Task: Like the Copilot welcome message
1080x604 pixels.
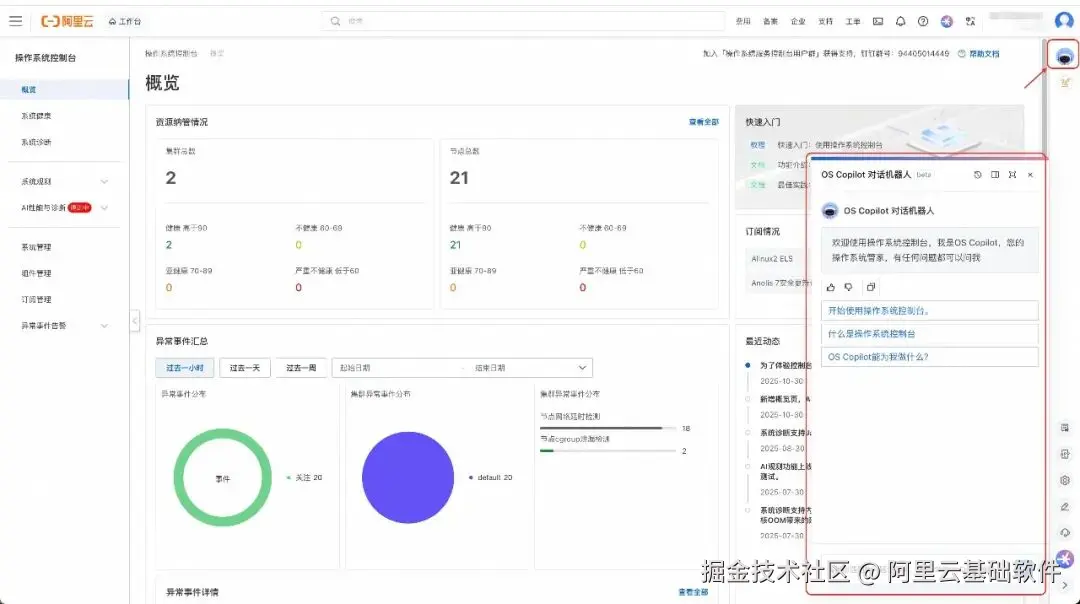Action: [x=831, y=287]
